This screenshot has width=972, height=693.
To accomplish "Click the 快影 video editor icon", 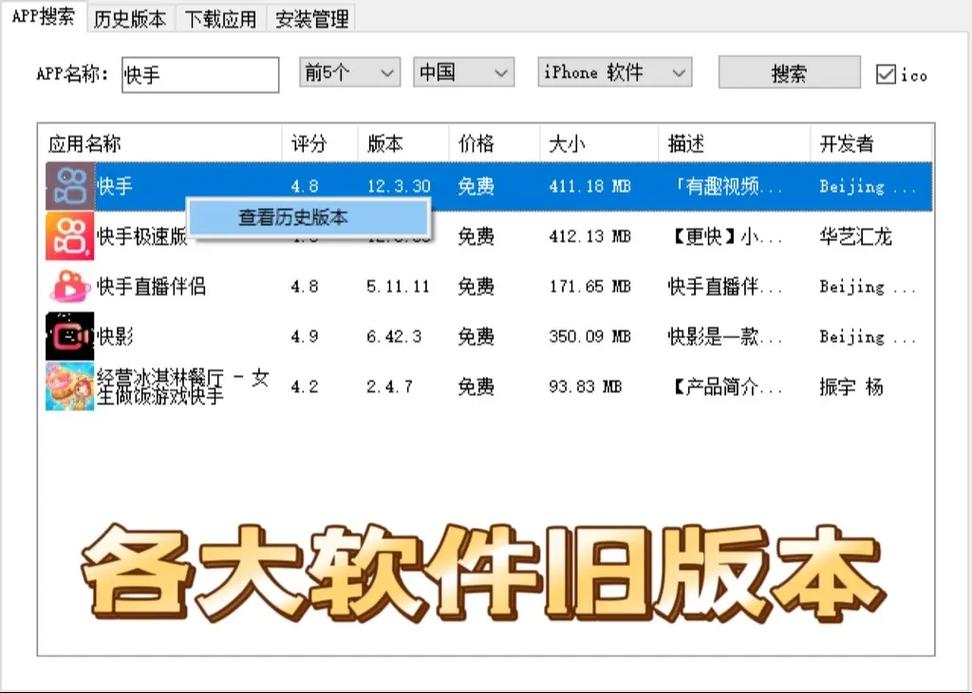I will pyautogui.click(x=69, y=336).
